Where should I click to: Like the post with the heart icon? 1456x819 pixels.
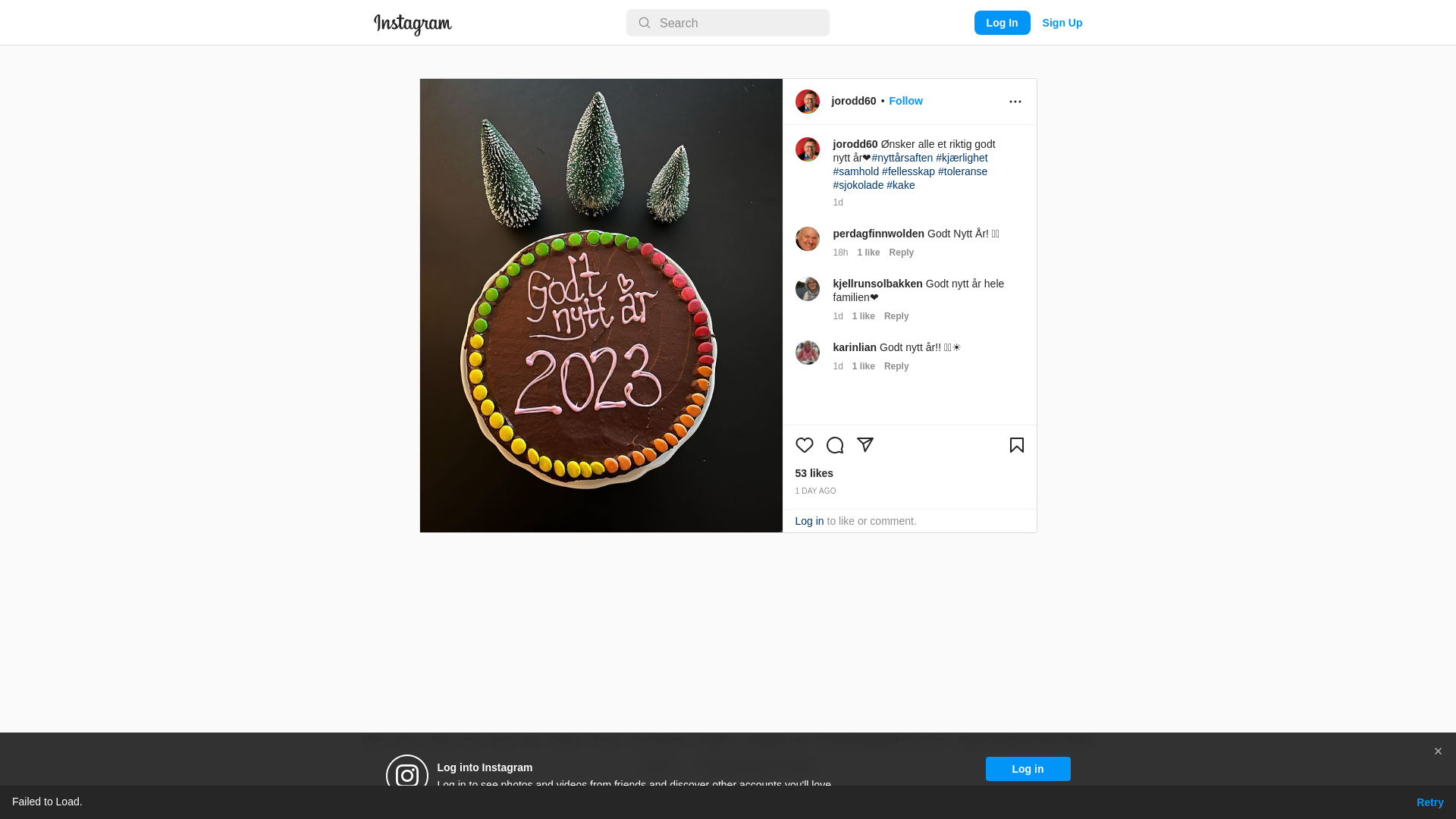tap(804, 445)
